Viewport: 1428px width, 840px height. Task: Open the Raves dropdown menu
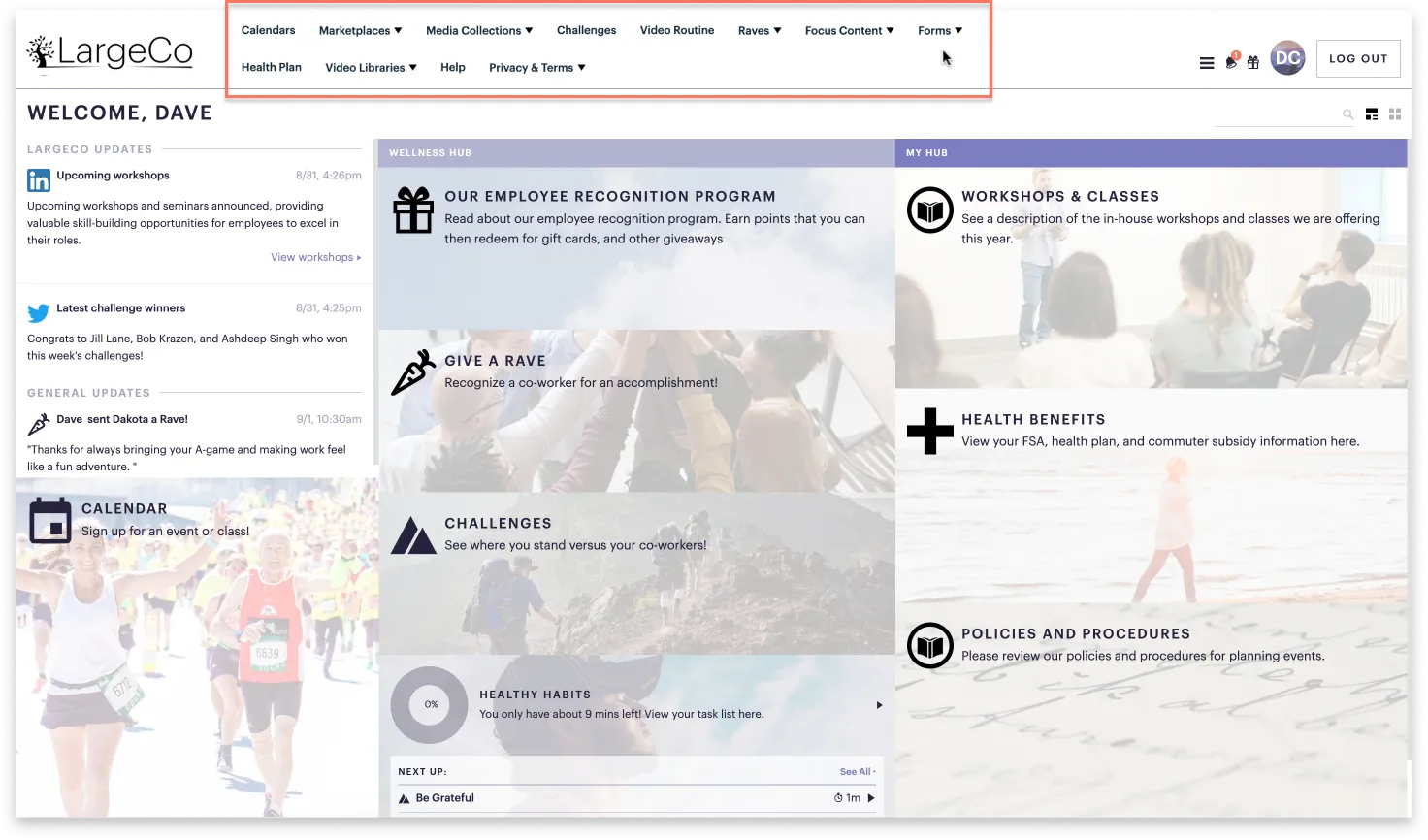[760, 31]
